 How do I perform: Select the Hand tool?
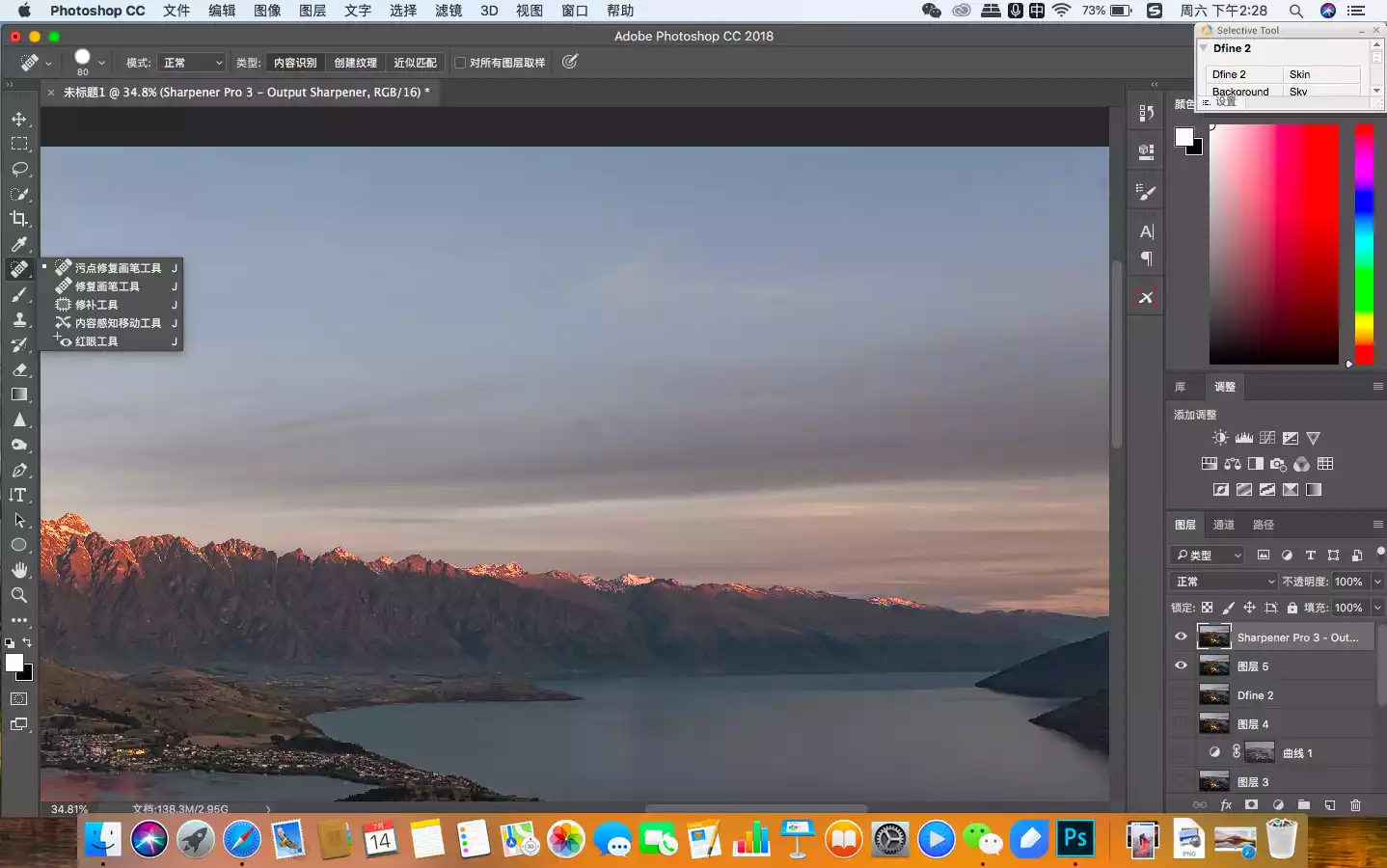tap(19, 570)
